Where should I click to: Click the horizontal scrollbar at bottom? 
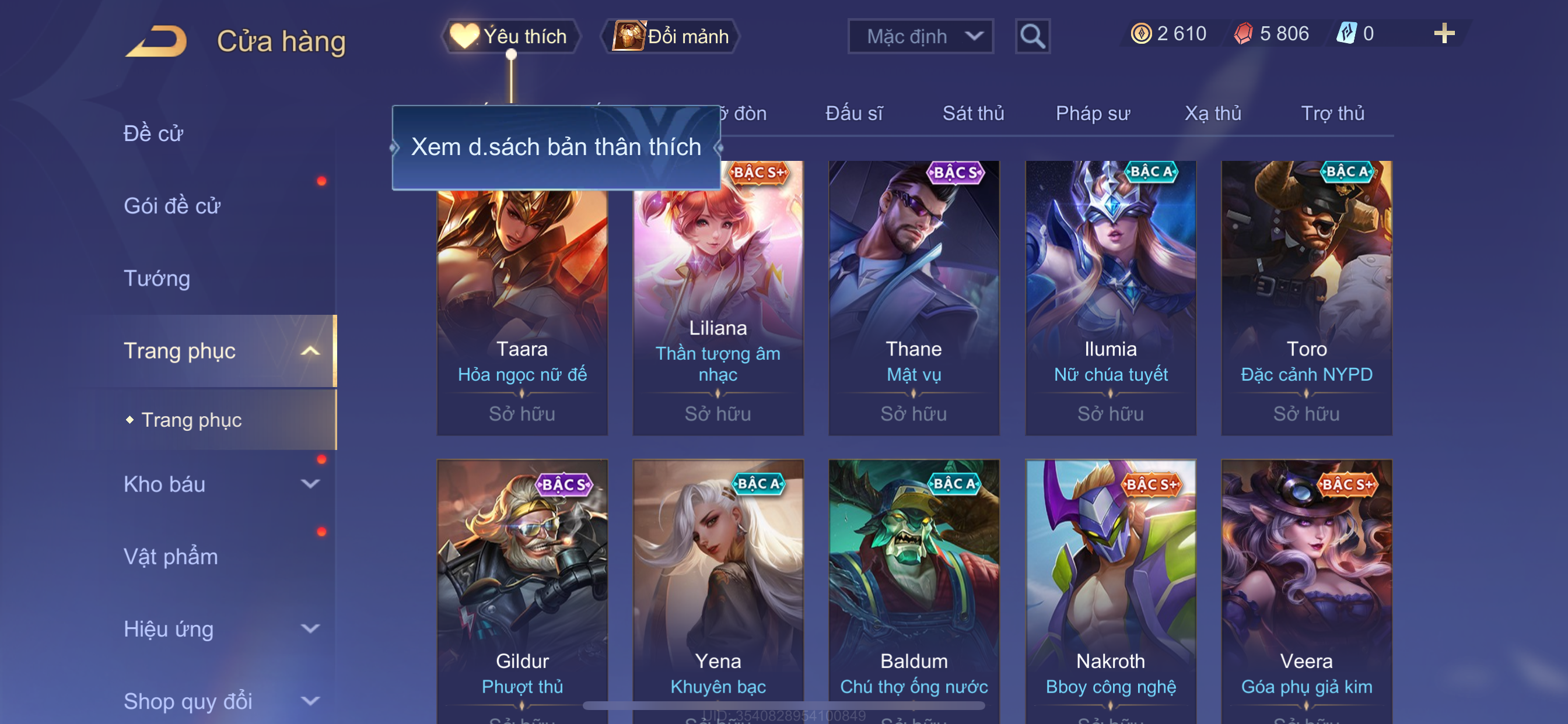pyautogui.click(x=783, y=706)
